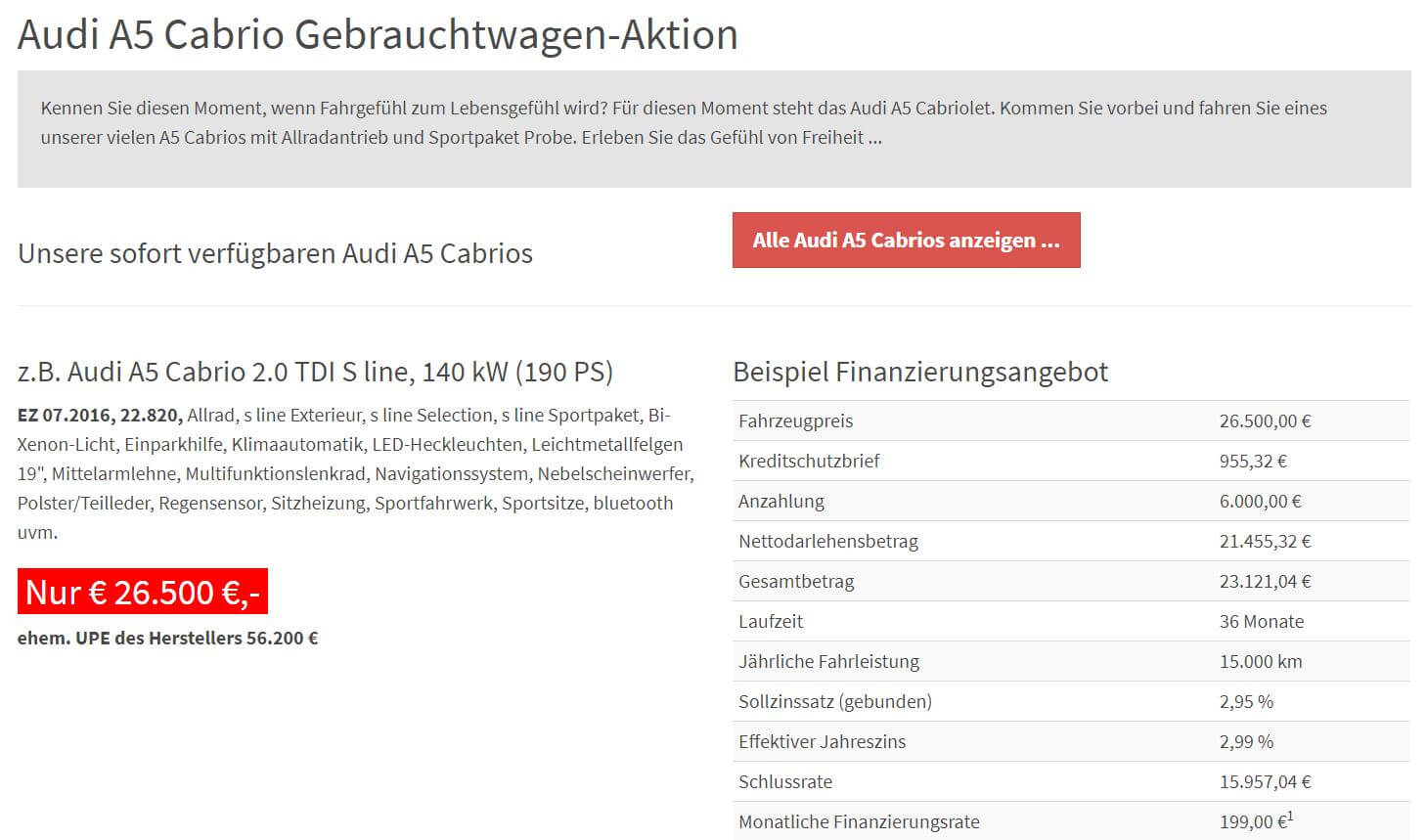The height and width of the screenshot is (840, 1427).
Task: Click the bold 'EZ 07.2016, 22.820,' text
Action: 100,416
